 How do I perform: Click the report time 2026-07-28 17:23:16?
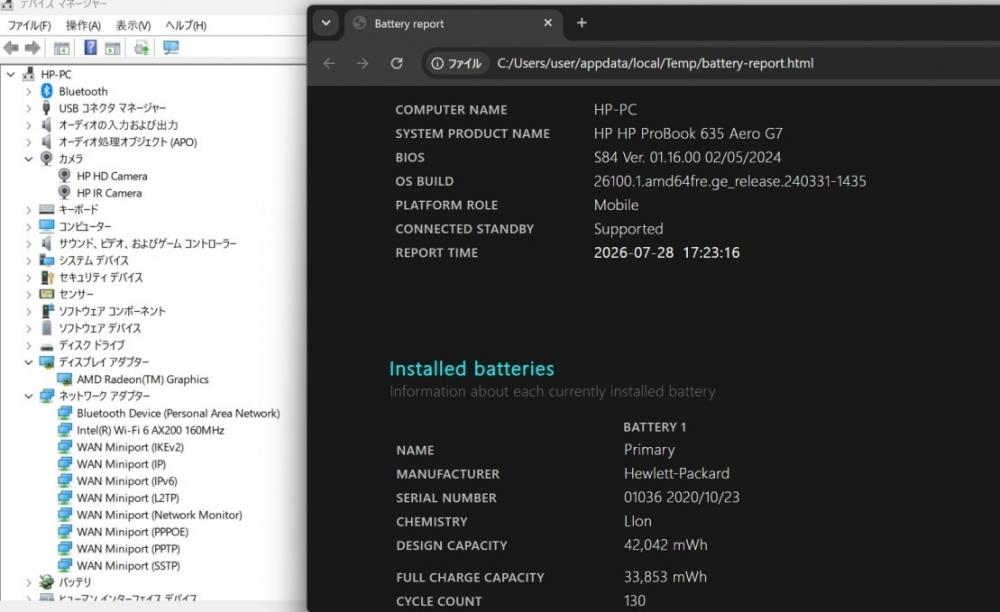(x=666, y=252)
